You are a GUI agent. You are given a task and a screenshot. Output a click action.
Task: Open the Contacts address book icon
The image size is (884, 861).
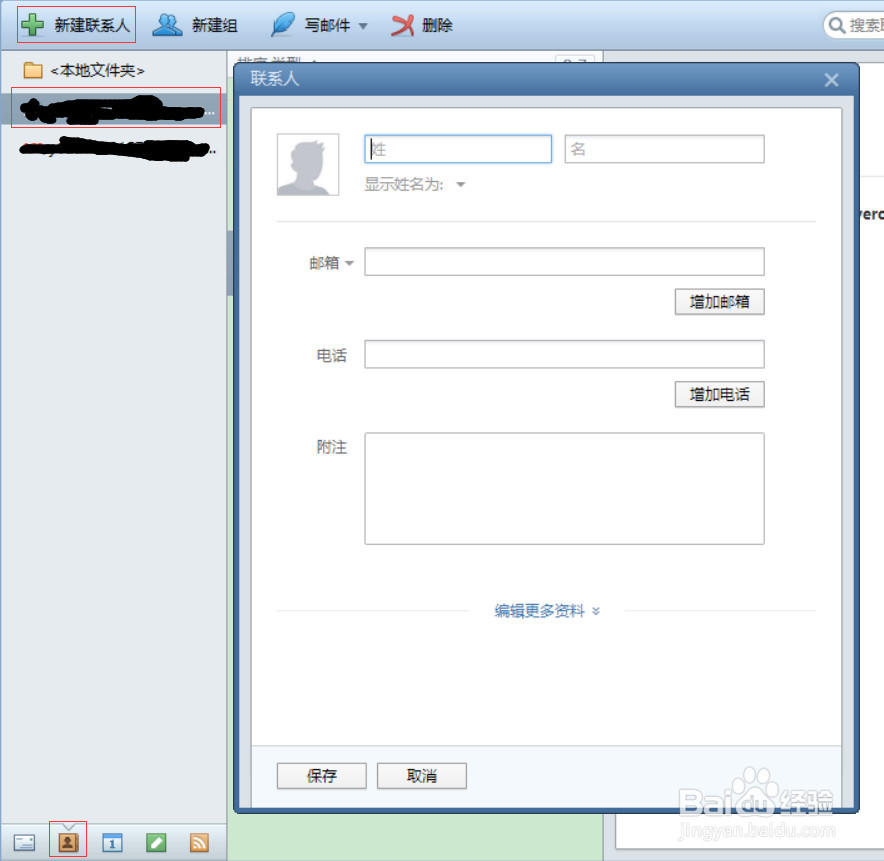pyautogui.click(x=67, y=841)
